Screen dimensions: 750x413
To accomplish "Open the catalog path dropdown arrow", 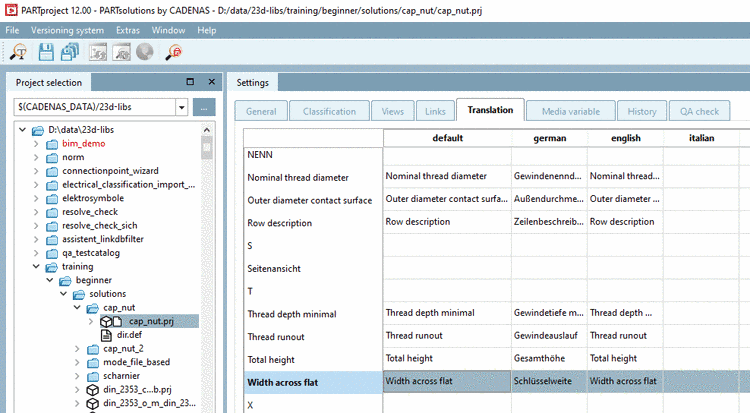I will 182,107.
